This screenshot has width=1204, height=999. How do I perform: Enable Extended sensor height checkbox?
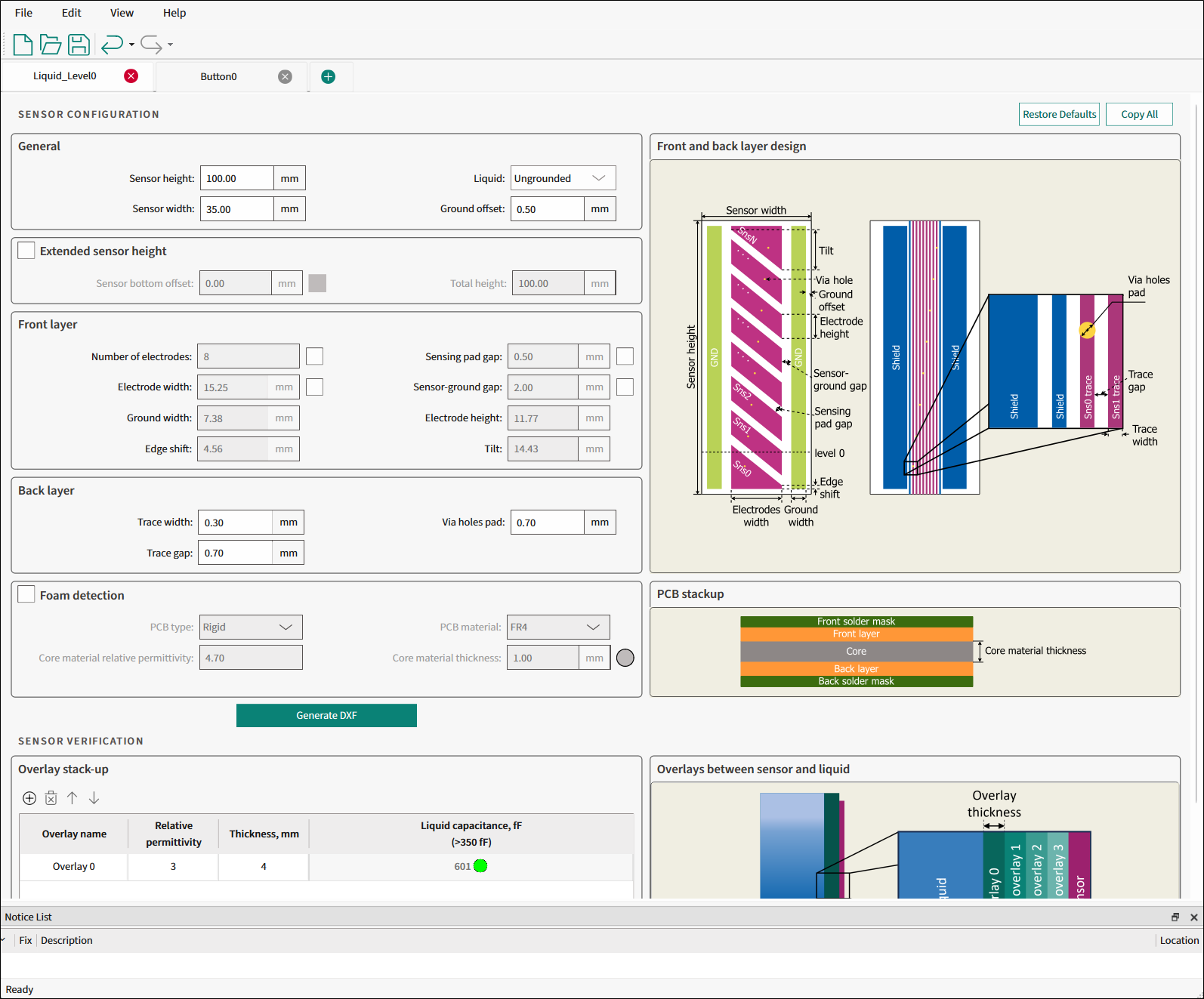pos(26,250)
